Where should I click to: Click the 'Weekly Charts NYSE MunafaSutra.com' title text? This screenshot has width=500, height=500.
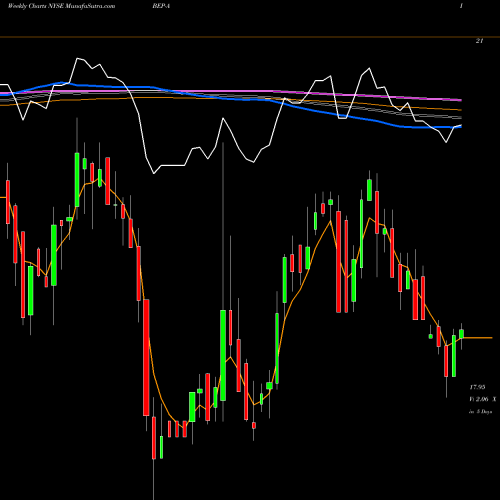coord(61,6)
